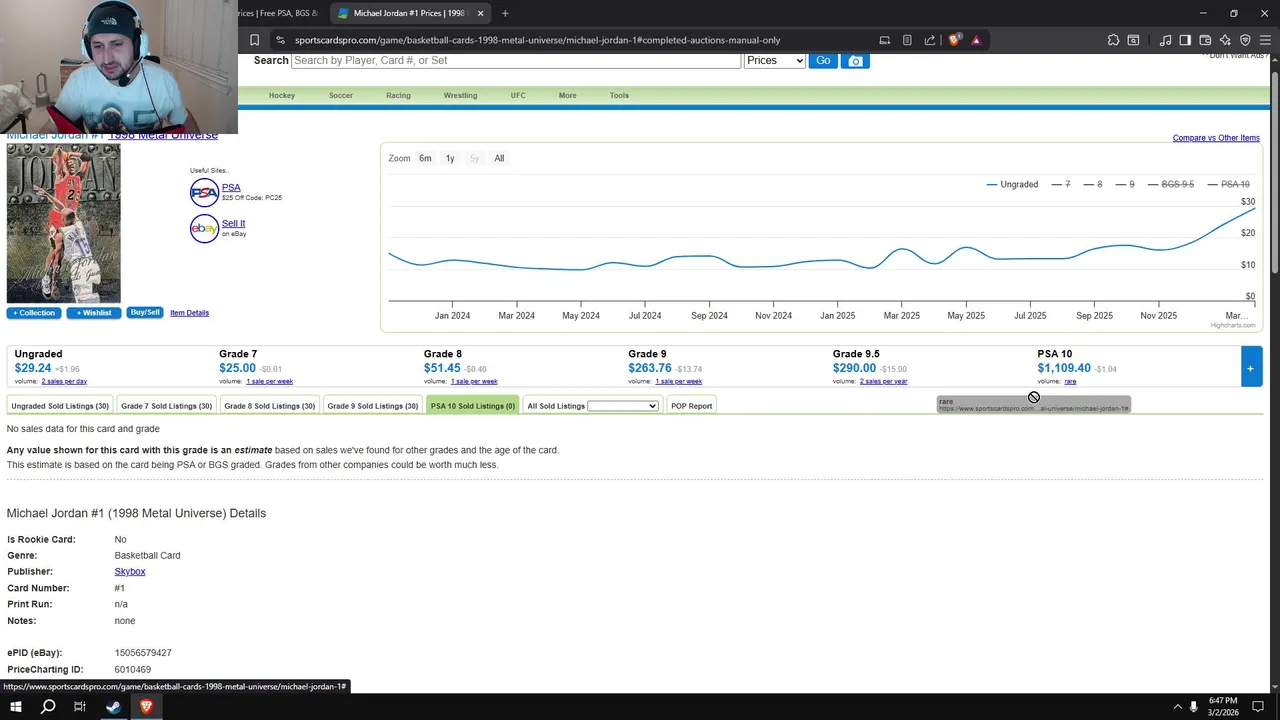
Task: Open the Prices search type dropdown
Action: pos(775,61)
